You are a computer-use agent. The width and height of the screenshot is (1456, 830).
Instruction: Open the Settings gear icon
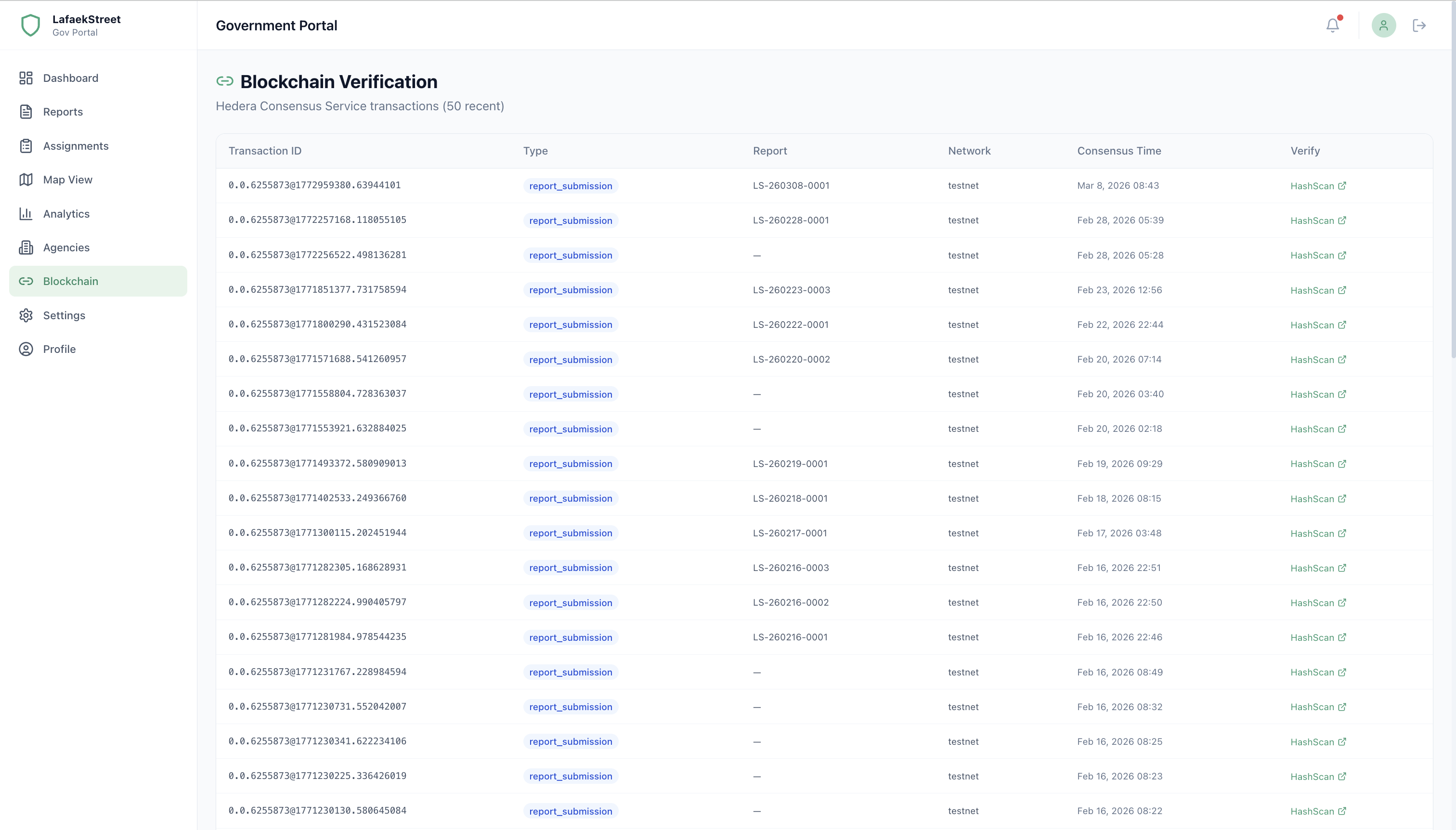tap(26, 315)
